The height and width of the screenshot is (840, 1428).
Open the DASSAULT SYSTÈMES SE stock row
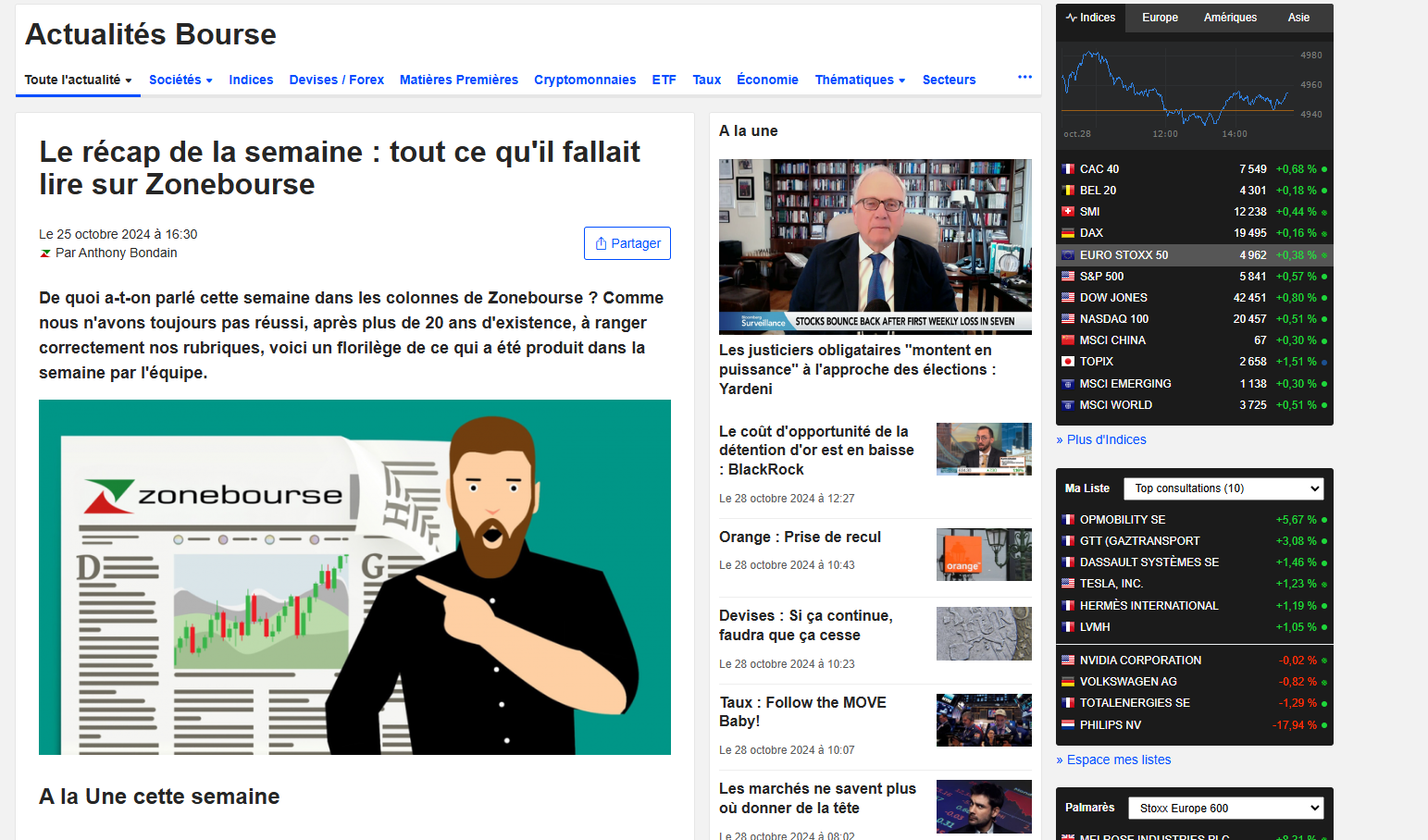coord(1195,562)
